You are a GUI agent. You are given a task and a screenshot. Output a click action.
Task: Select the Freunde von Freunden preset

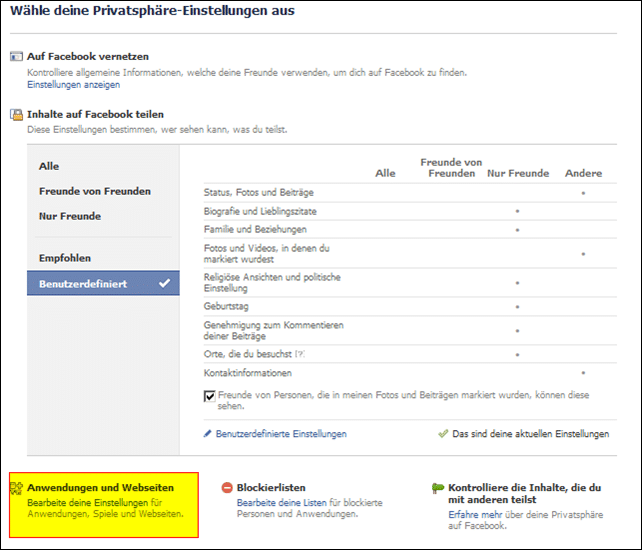tap(95, 191)
